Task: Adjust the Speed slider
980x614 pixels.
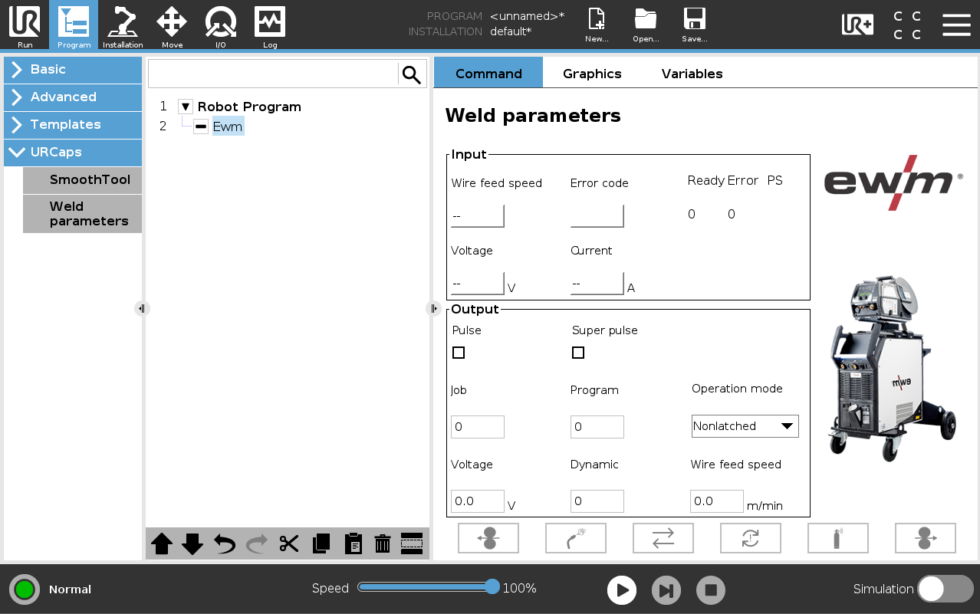Action: (x=491, y=587)
